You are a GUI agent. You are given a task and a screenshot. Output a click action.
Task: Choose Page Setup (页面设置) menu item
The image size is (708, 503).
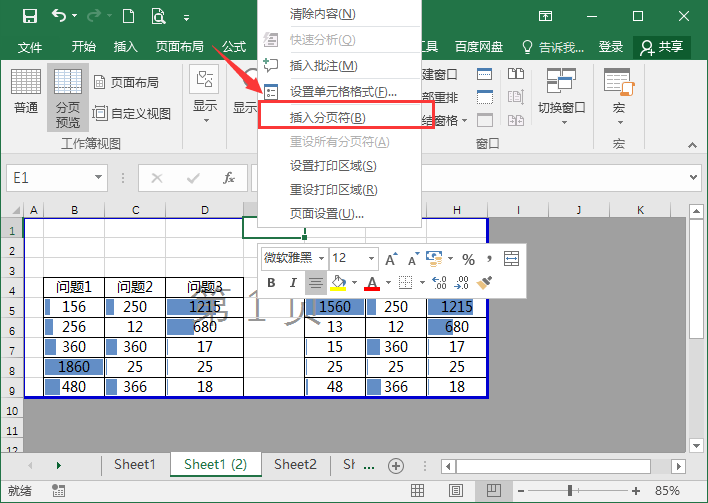(x=340, y=214)
